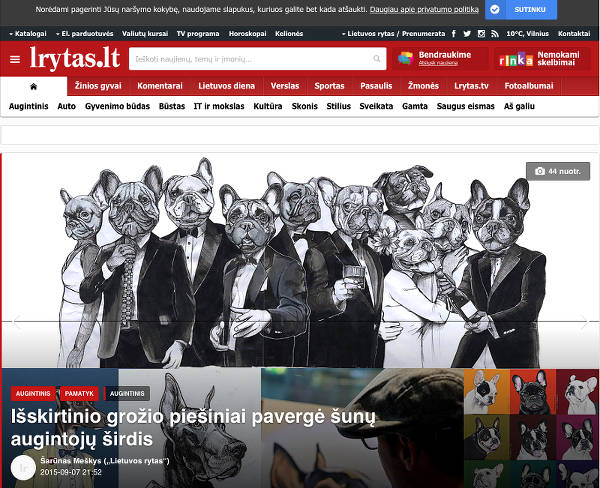
Task: Expand the Katalogai dropdown
Action: click(28, 34)
